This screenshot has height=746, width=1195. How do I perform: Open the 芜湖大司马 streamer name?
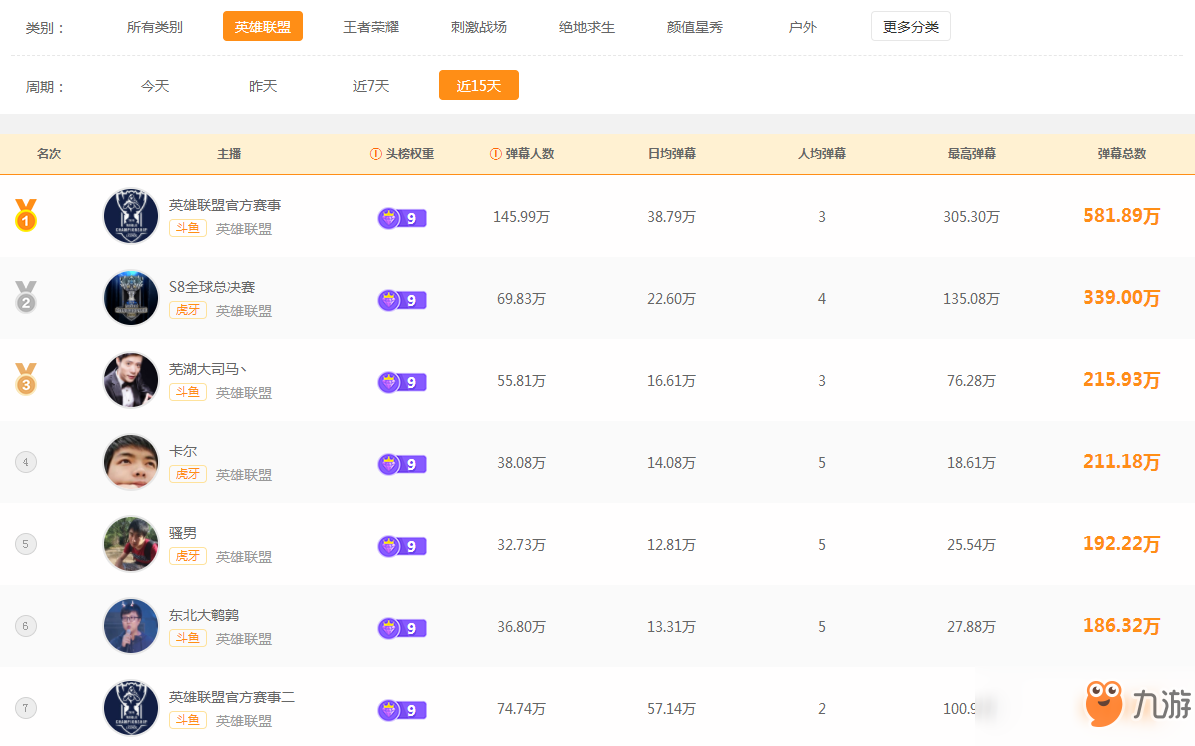(208, 369)
